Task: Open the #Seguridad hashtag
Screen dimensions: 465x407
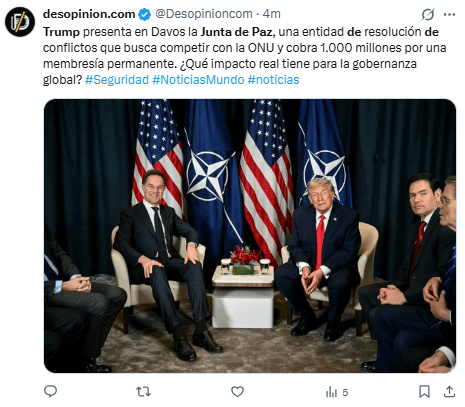Action: [117, 80]
